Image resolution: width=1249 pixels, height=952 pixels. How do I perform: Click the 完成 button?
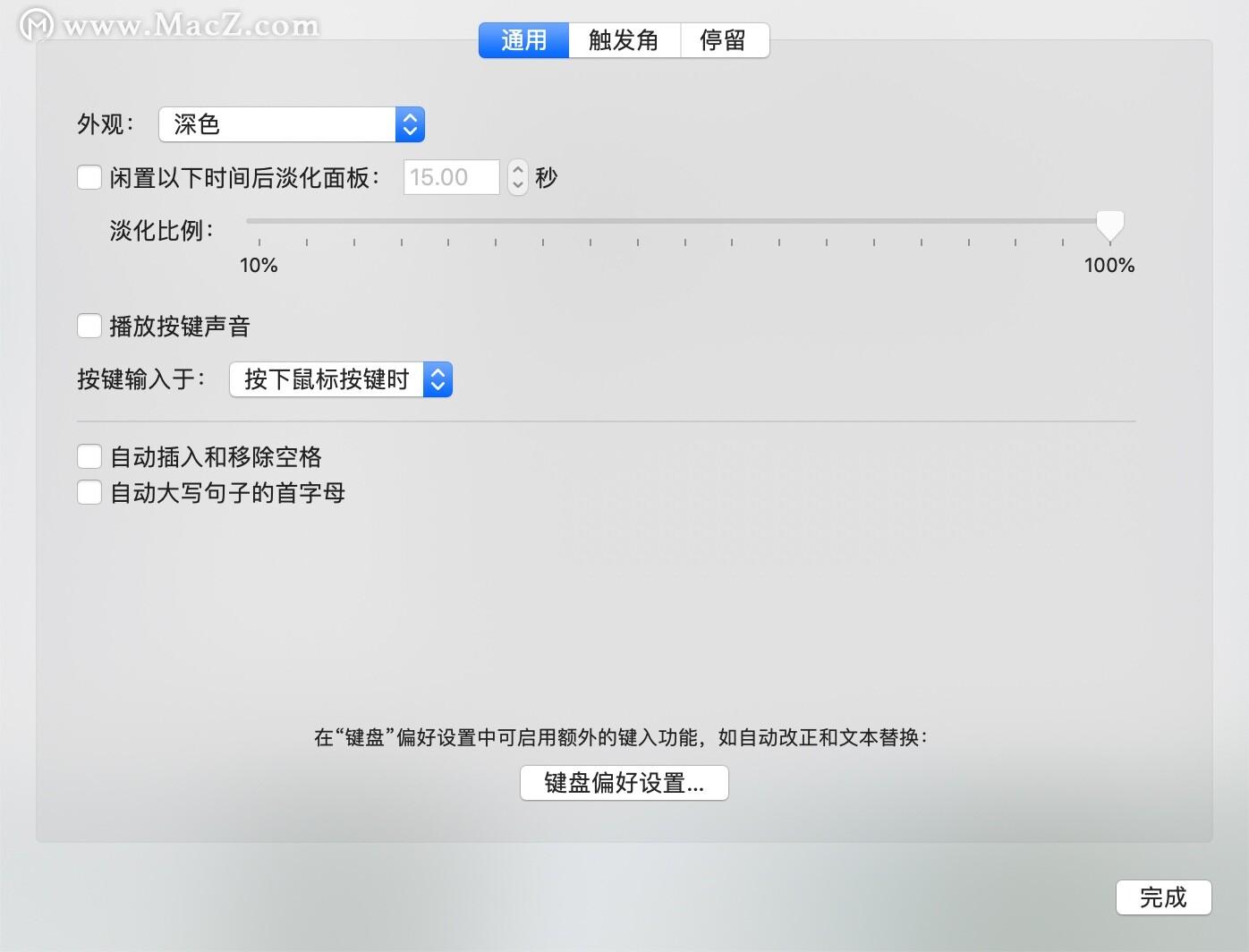click(x=1164, y=897)
